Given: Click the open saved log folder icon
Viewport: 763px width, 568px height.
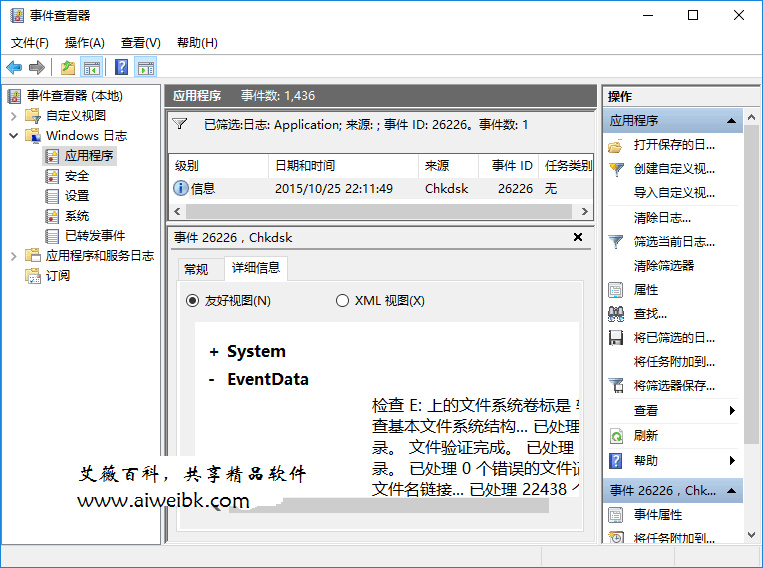Looking at the screenshot, I should point(616,145).
